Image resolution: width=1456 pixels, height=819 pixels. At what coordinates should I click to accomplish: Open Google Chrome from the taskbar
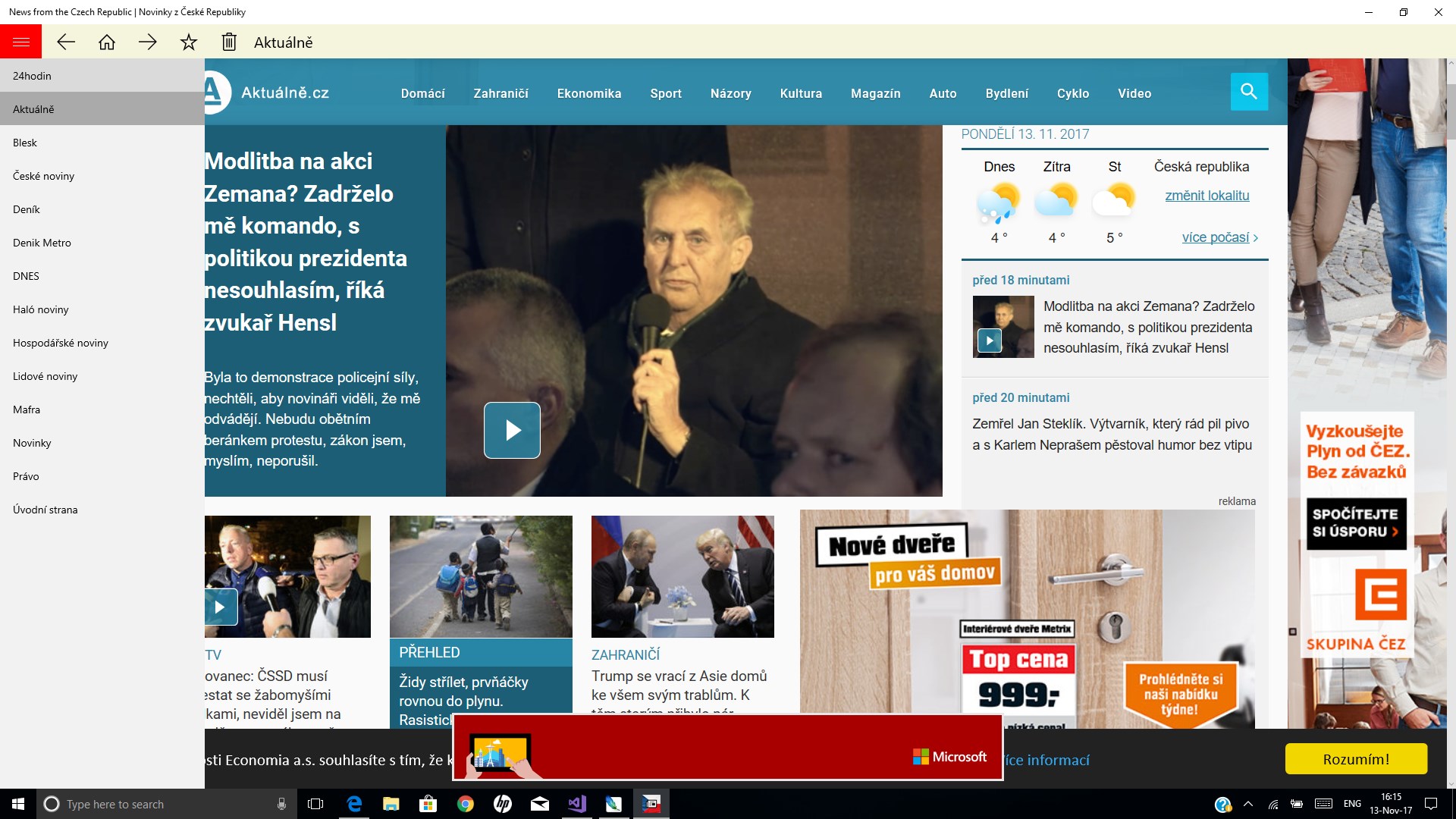click(x=466, y=804)
